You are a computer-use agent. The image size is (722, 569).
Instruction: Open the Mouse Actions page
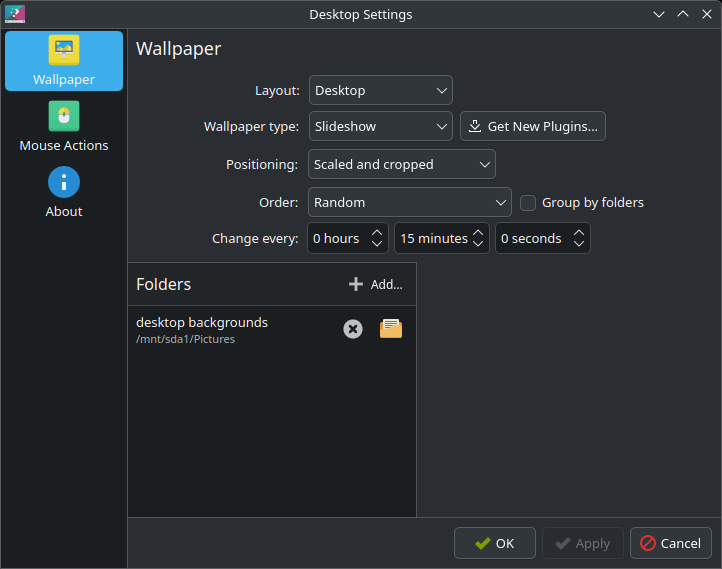click(x=64, y=127)
